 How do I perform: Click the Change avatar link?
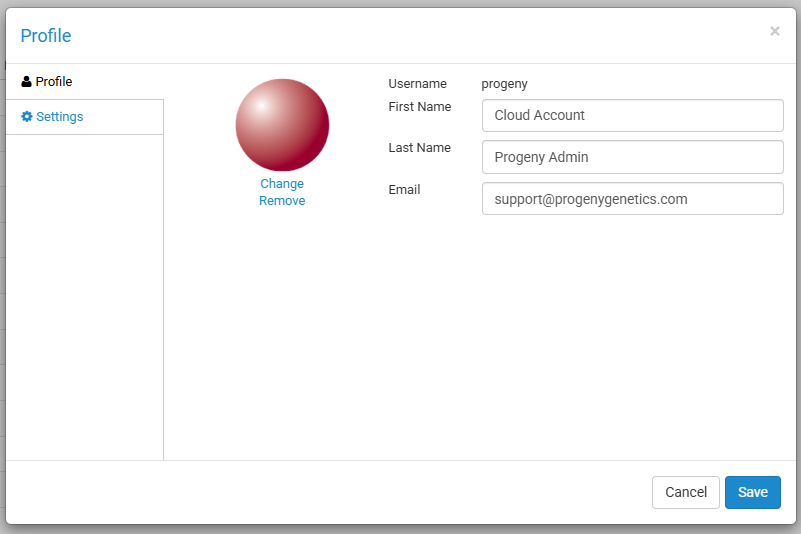pos(282,184)
